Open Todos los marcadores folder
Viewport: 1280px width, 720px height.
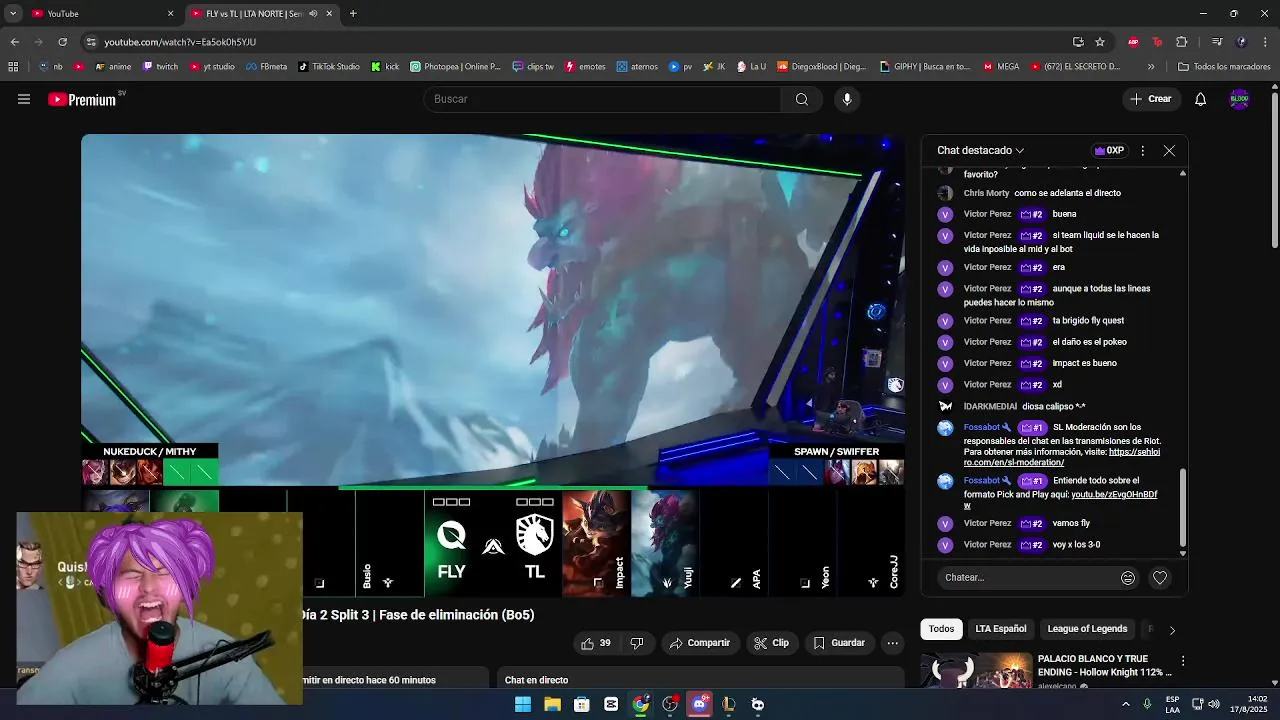pyautogui.click(x=1224, y=67)
